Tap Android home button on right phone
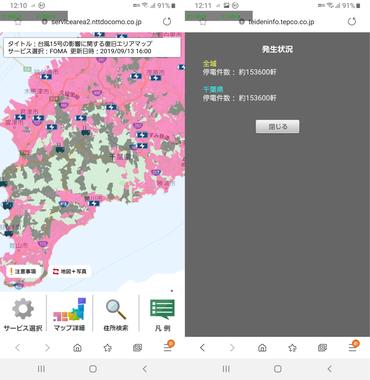The height and width of the screenshot is (380, 370). (x=278, y=369)
